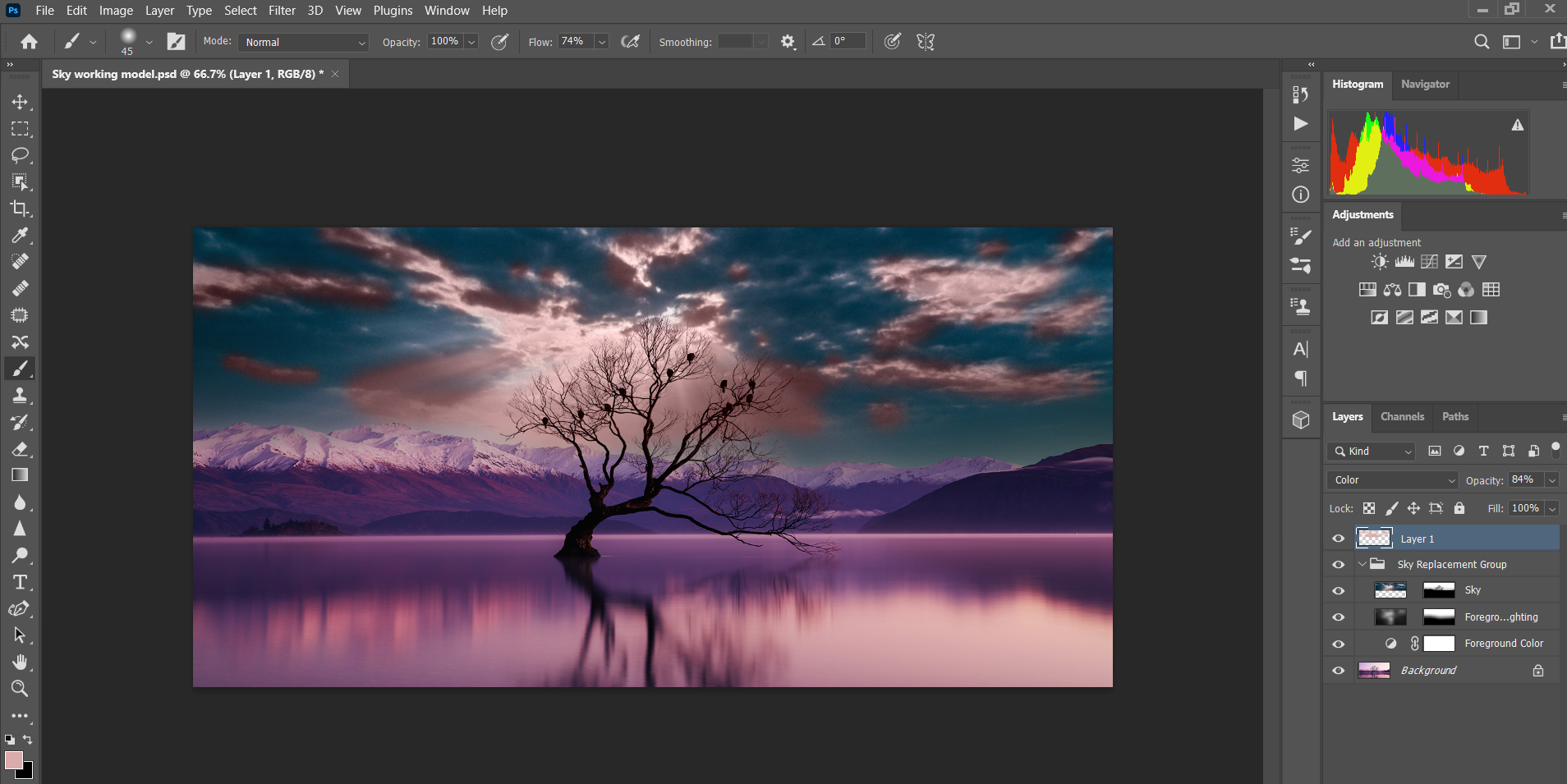This screenshot has width=1567, height=784.
Task: Open the layer blend mode Color dropdown
Action: (1392, 480)
